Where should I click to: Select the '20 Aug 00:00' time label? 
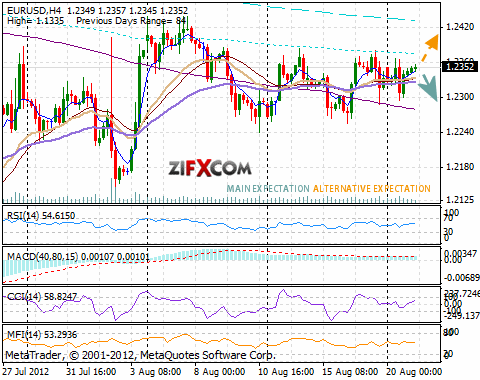(x=414, y=372)
